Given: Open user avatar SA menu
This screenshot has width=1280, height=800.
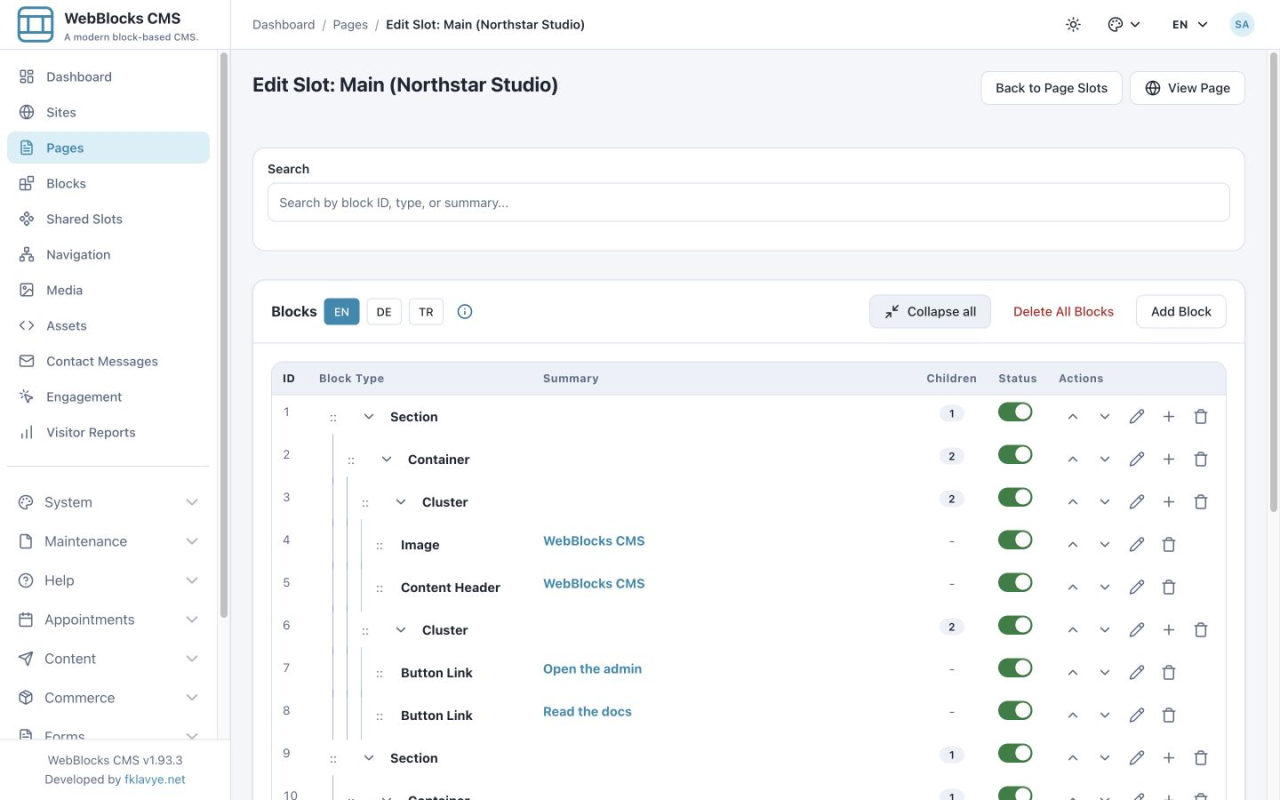Looking at the screenshot, I should click(1242, 25).
